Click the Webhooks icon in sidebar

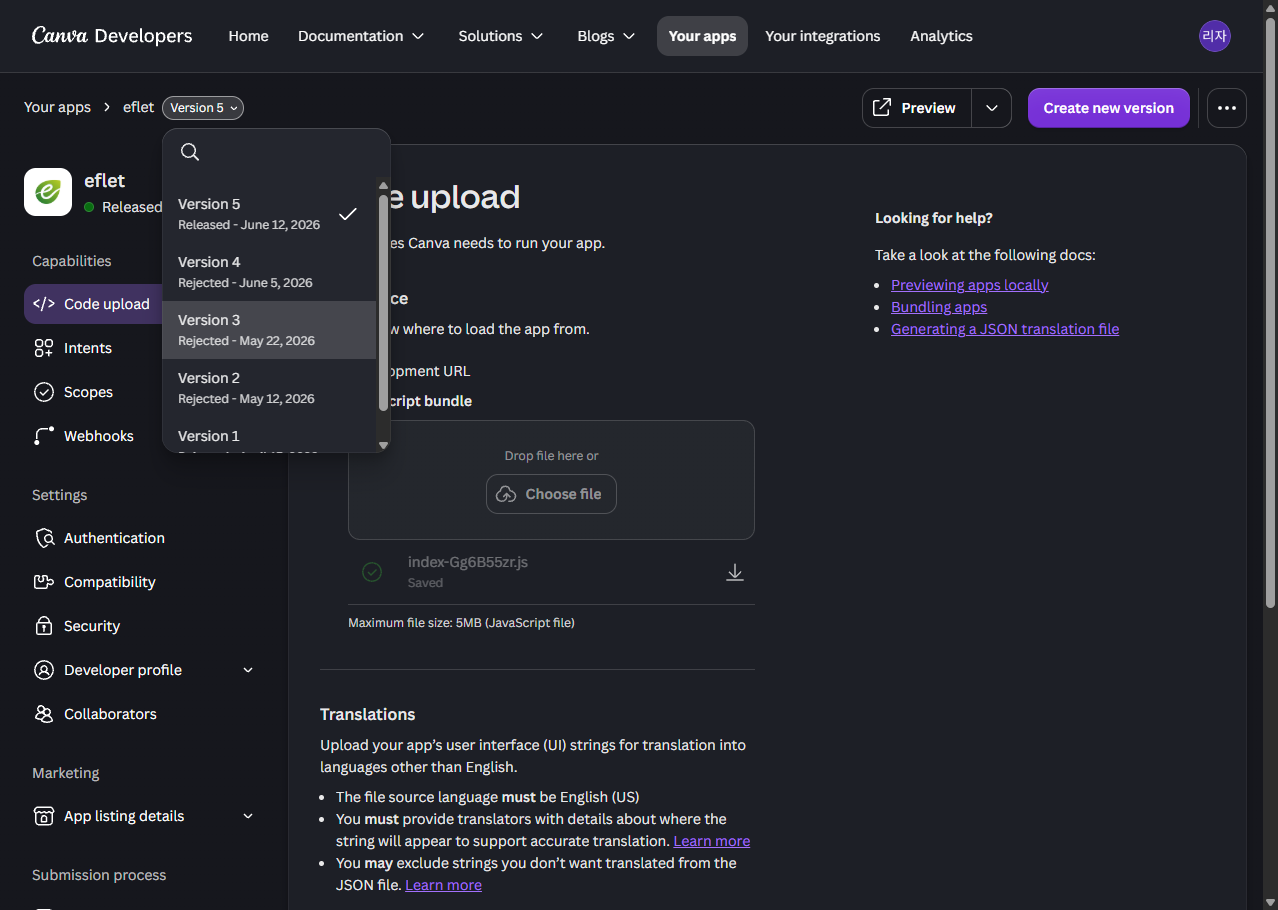click(x=44, y=436)
